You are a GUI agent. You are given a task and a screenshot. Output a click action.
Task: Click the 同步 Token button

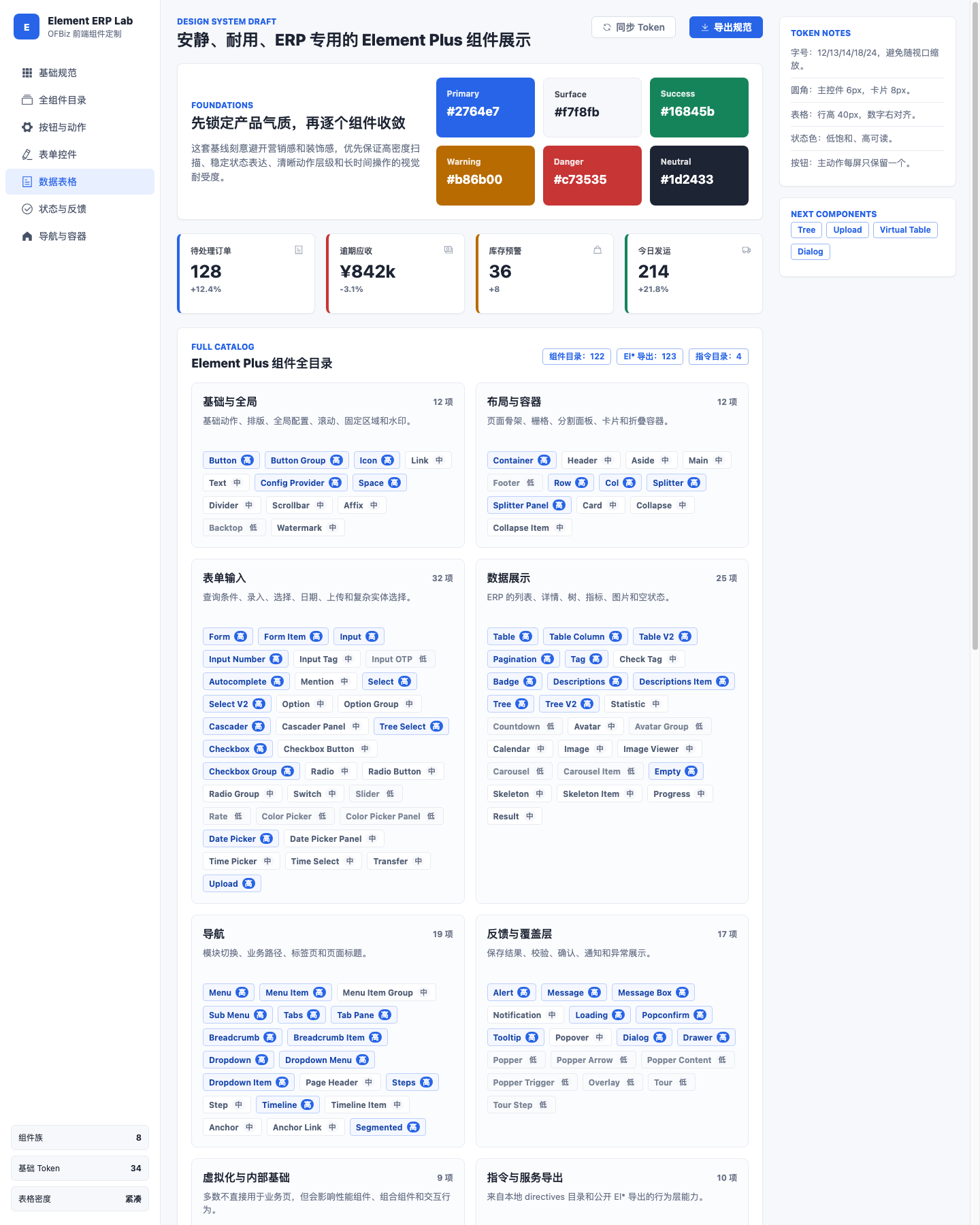pos(634,27)
